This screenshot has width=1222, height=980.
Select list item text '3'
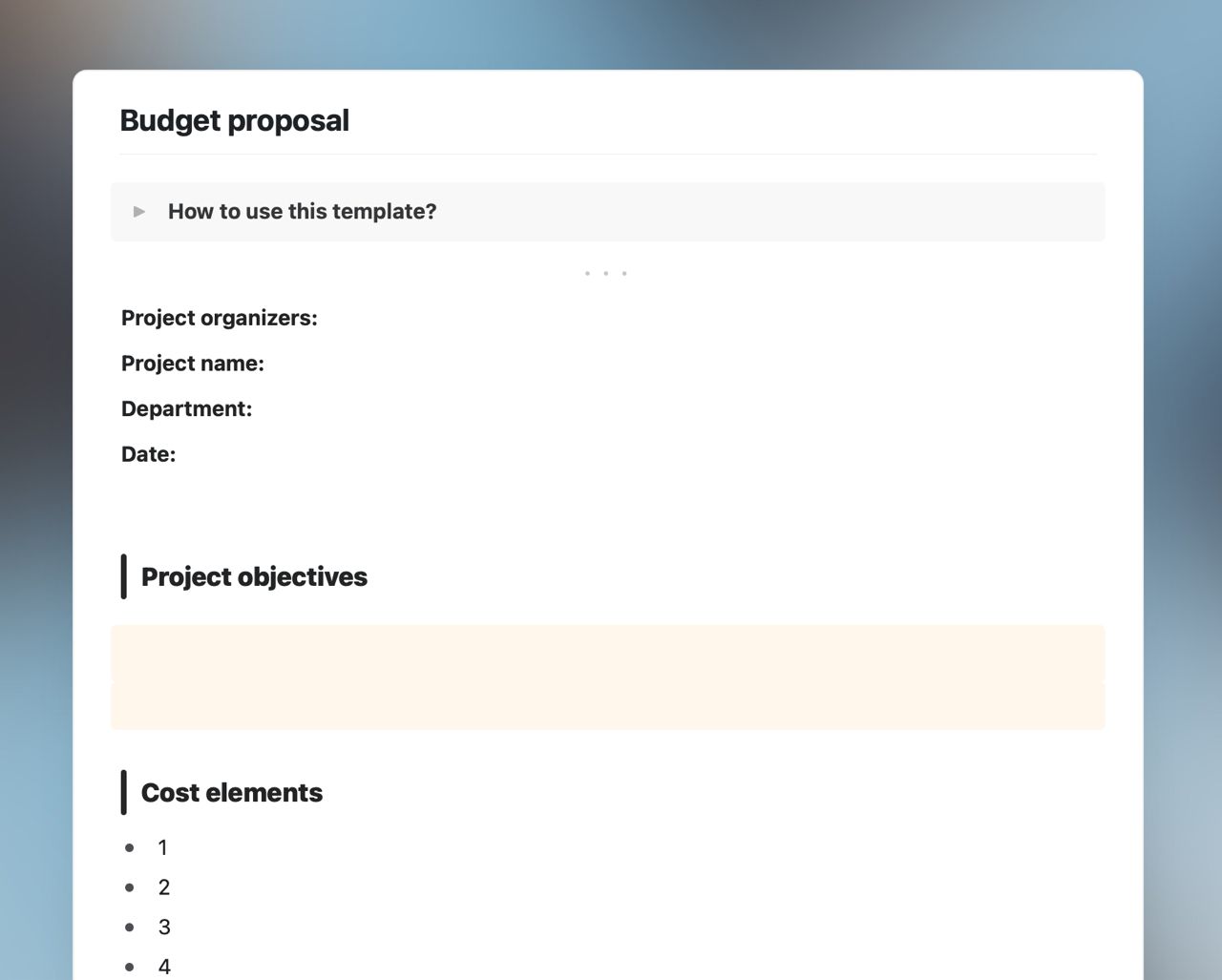(164, 928)
